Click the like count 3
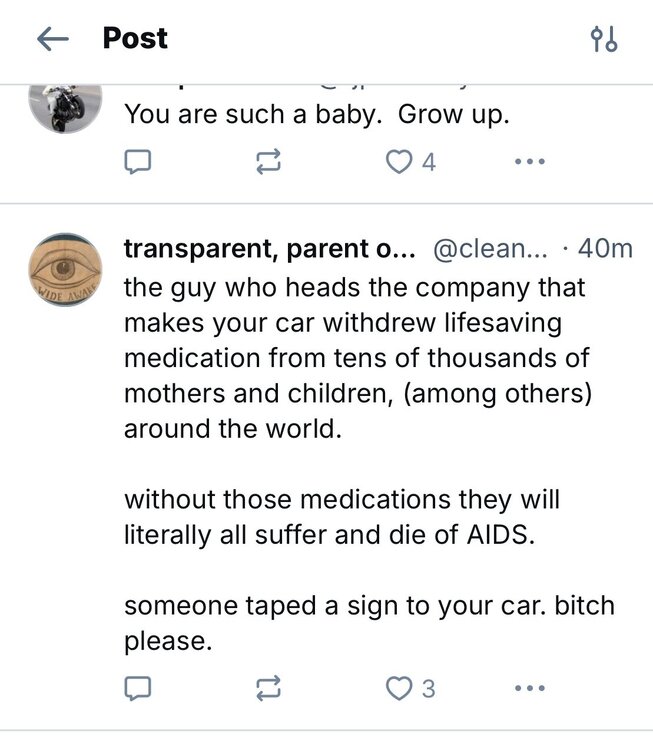This screenshot has height=750, width=653. coord(428,688)
